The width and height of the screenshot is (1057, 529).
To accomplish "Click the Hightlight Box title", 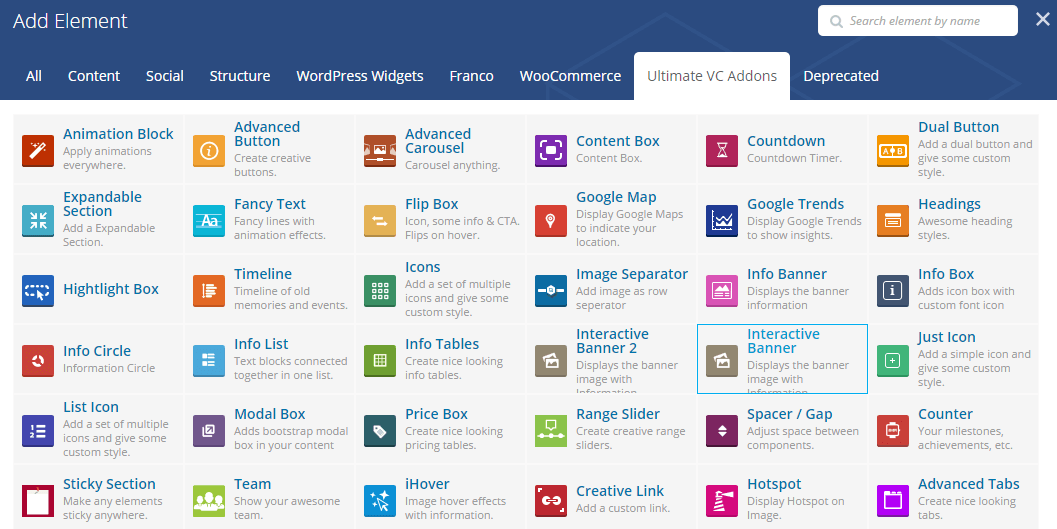I will click(111, 289).
